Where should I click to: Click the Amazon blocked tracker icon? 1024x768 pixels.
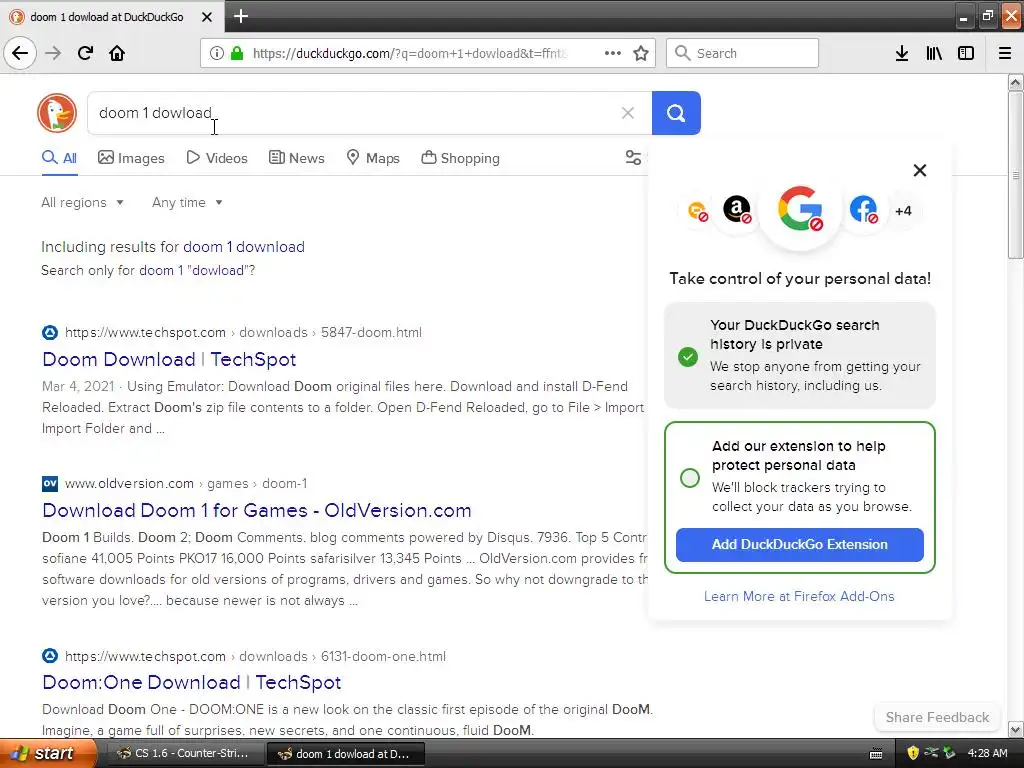pos(737,209)
